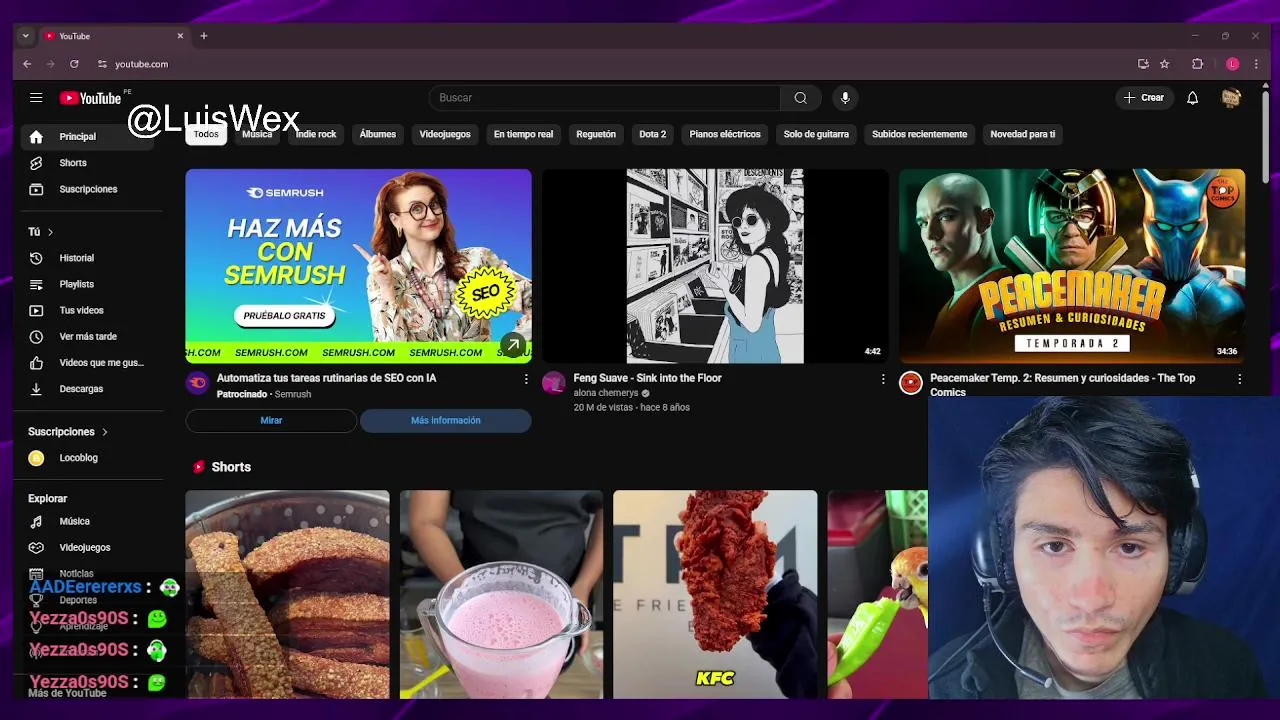
Task: Open the pink milkshake Short
Action: (x=501, y=594)
